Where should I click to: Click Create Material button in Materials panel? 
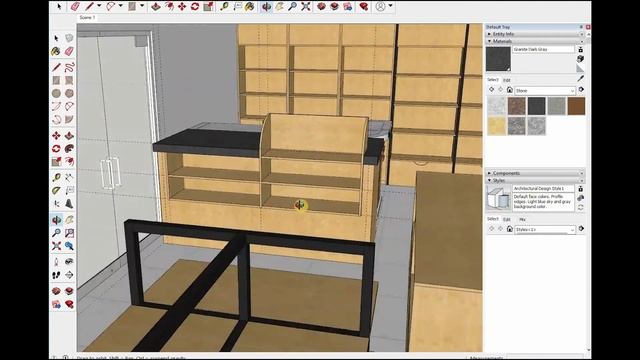tap(580, 59)
